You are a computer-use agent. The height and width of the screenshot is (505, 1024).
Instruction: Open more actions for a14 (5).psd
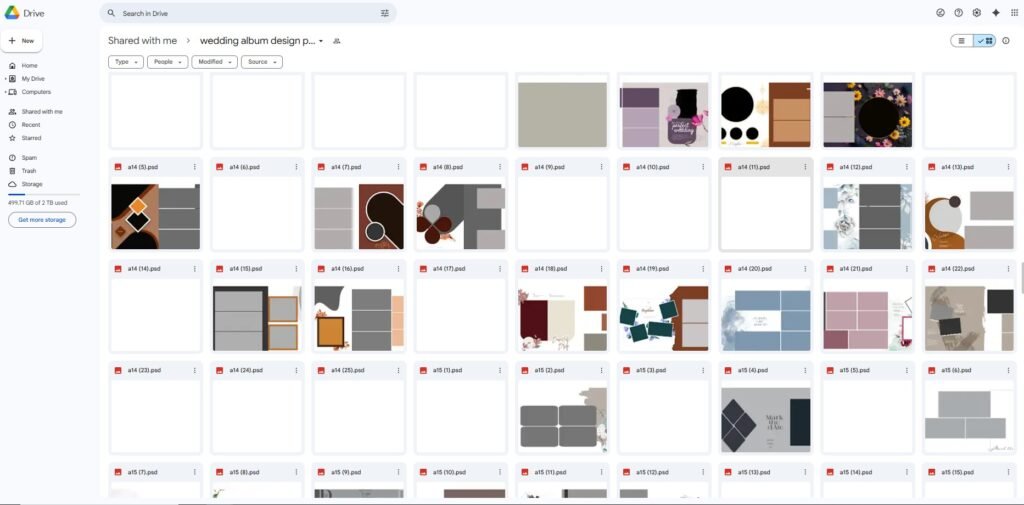coord(194,167)
